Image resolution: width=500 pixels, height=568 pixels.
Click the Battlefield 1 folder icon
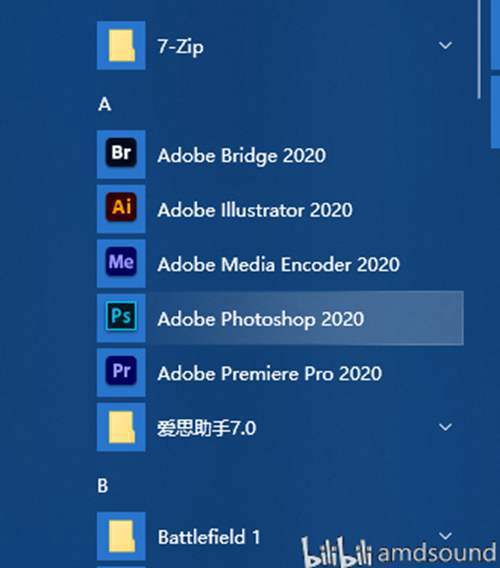pyautogui.click(x=121, y=536)
